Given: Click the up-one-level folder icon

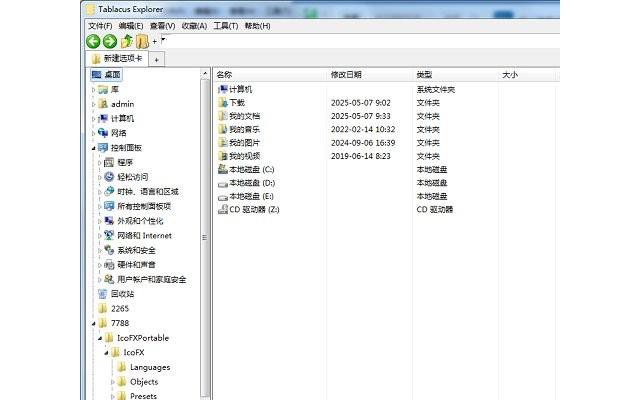Looking at the screenshot, I should click(127, 41).
